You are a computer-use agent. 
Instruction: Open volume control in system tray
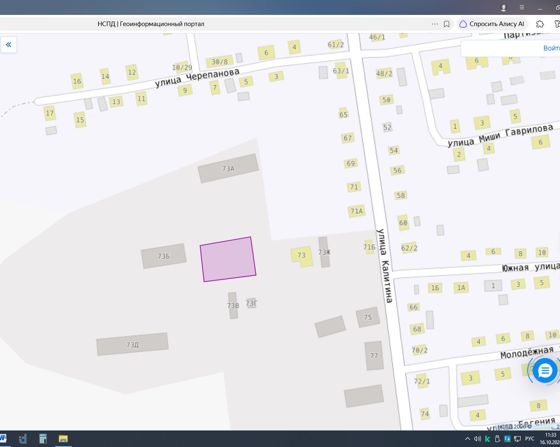point(477,439)
